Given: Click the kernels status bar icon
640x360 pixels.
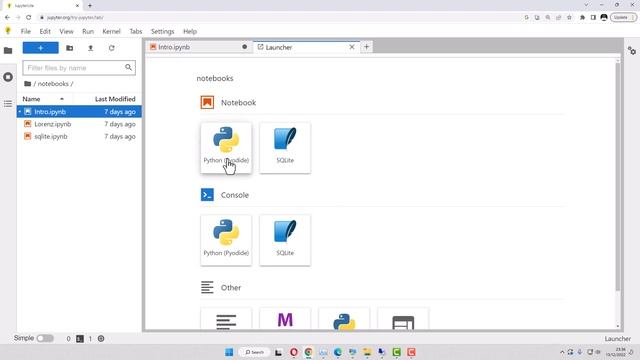Looking at the screenshot, I should tap(101, 338).
